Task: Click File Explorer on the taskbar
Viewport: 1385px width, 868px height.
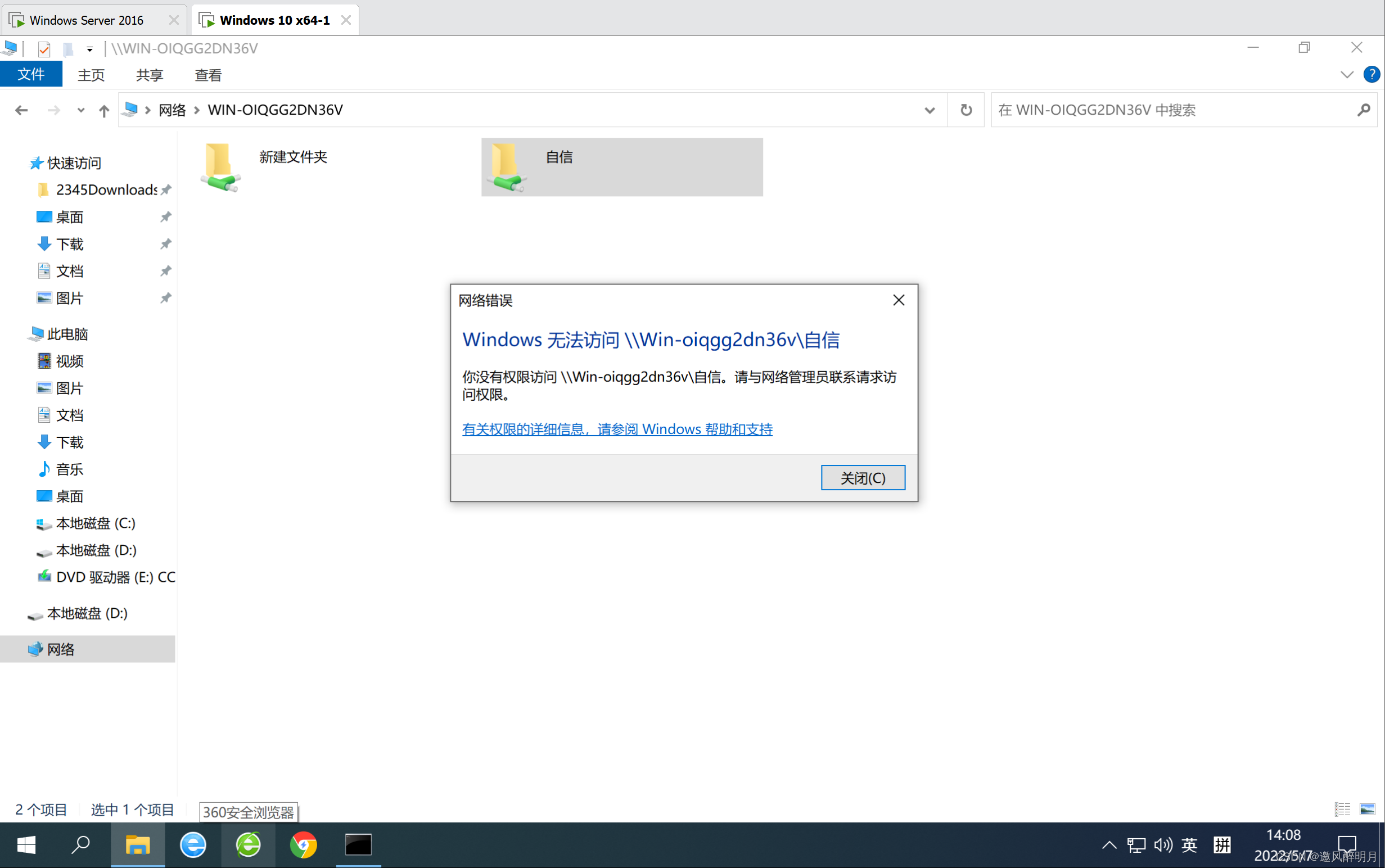Action: point(138,844)
